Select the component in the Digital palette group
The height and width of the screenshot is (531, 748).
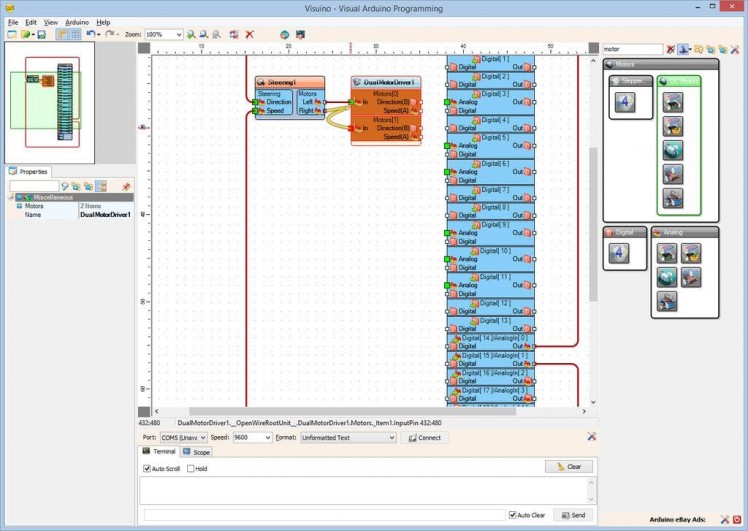617,253
